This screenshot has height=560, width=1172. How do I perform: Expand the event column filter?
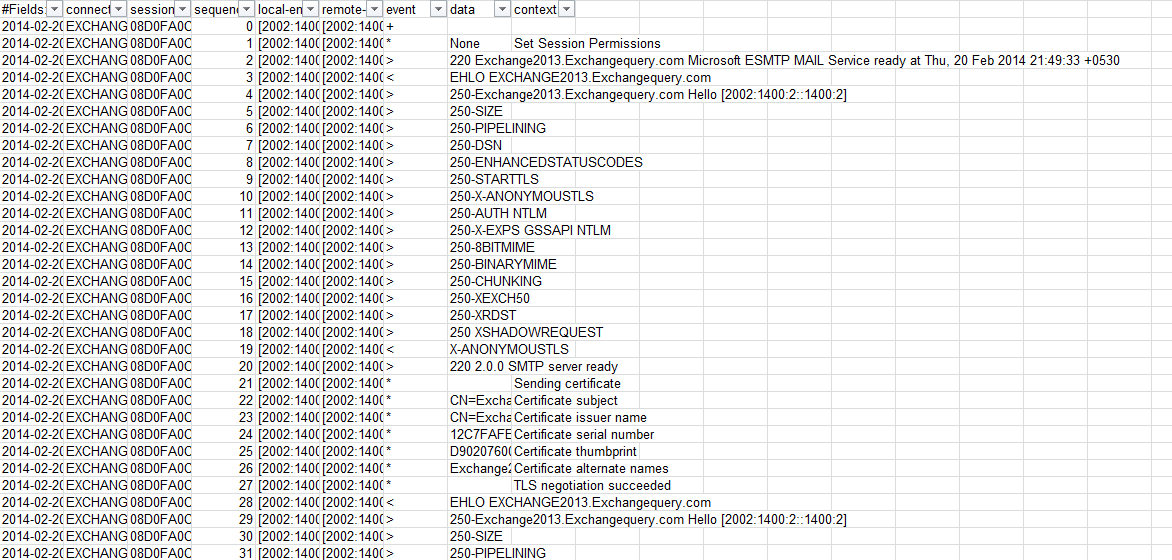point(438,9)
